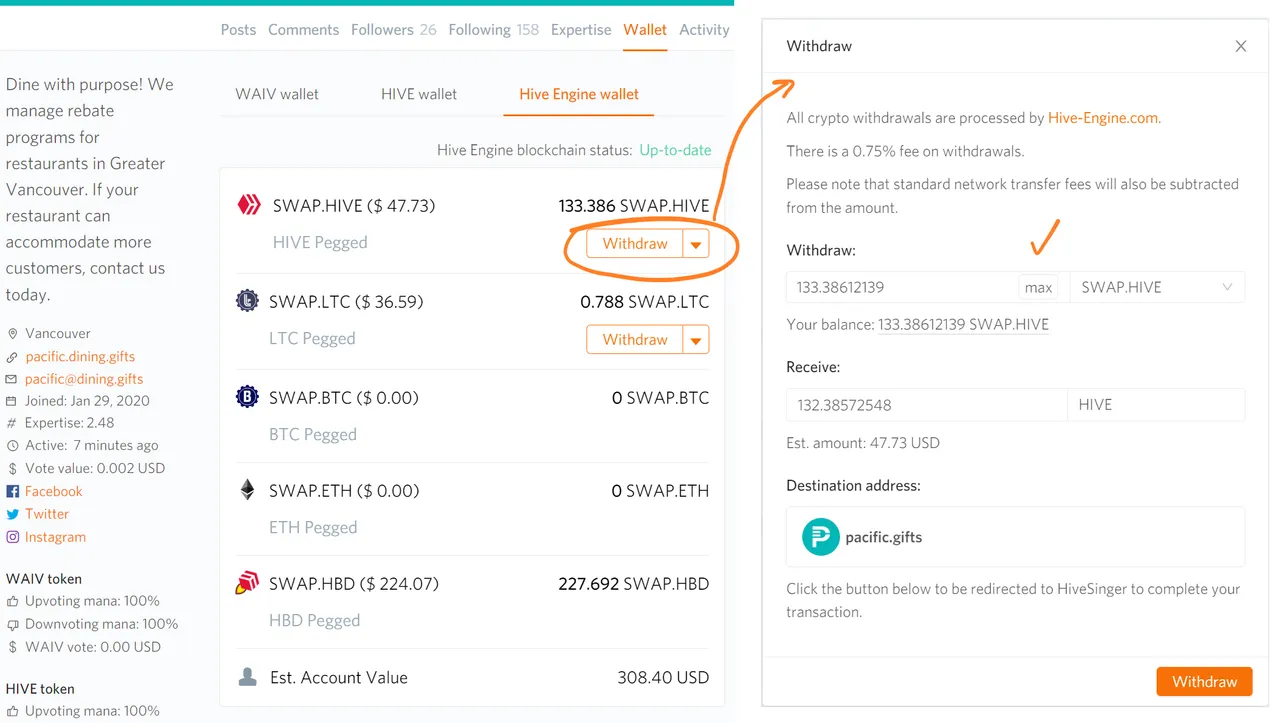Open the pacific.dining.gifts website link
This screenshot has width=1280, height=723.
point(80,356)
